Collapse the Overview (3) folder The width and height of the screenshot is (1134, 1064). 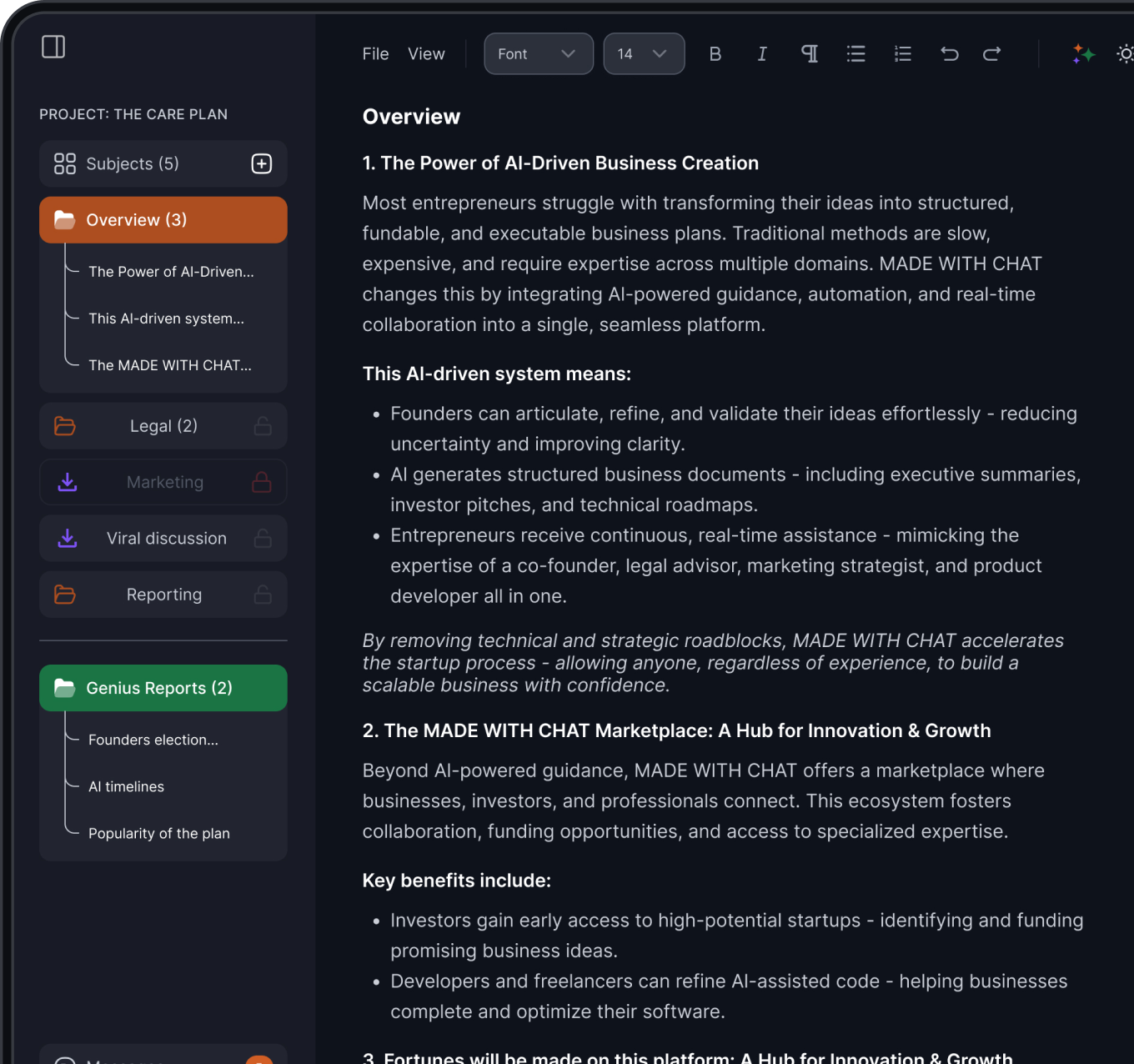tap(163, 220)
